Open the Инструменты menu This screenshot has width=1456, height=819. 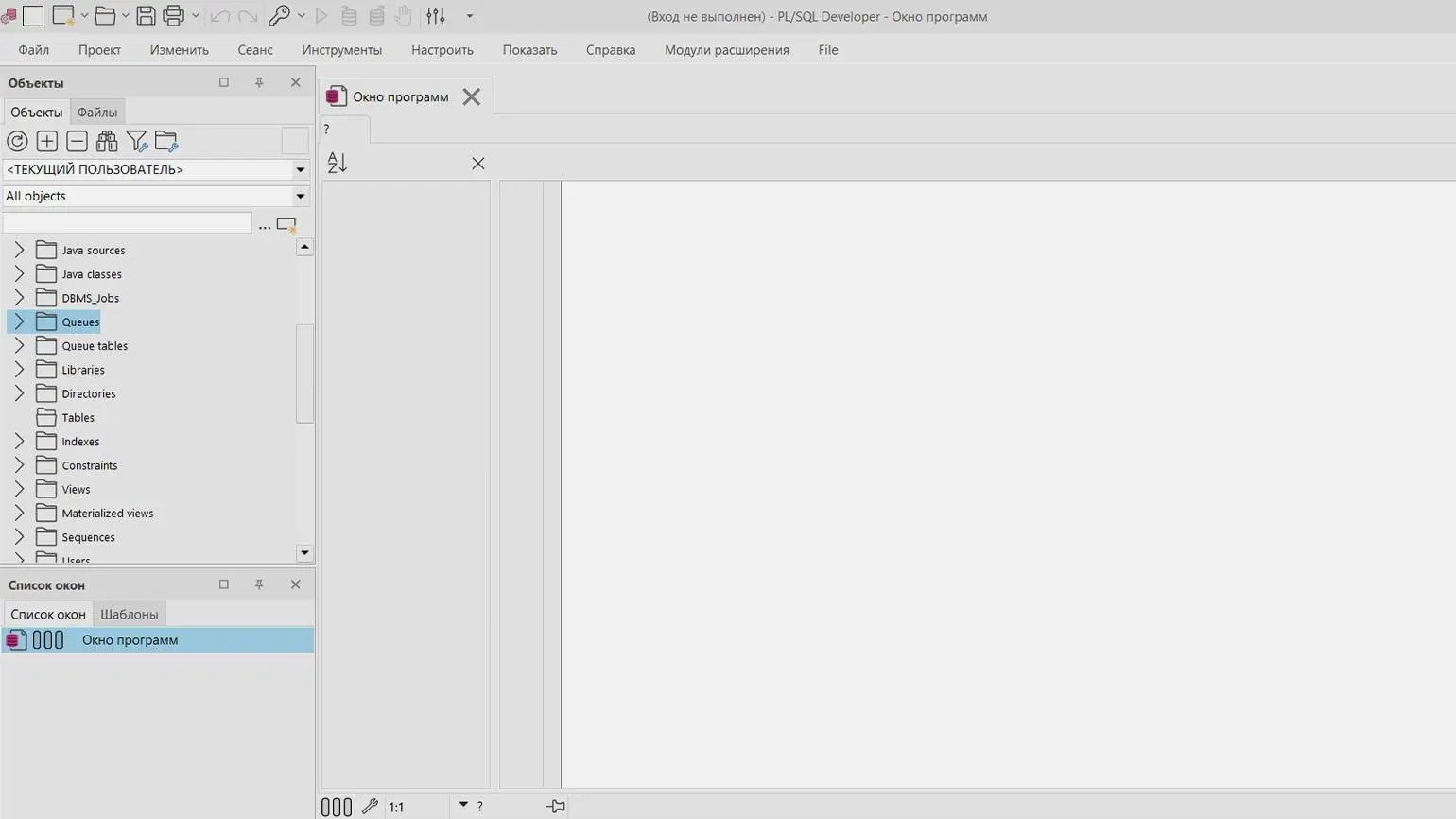tap(342, 50)
